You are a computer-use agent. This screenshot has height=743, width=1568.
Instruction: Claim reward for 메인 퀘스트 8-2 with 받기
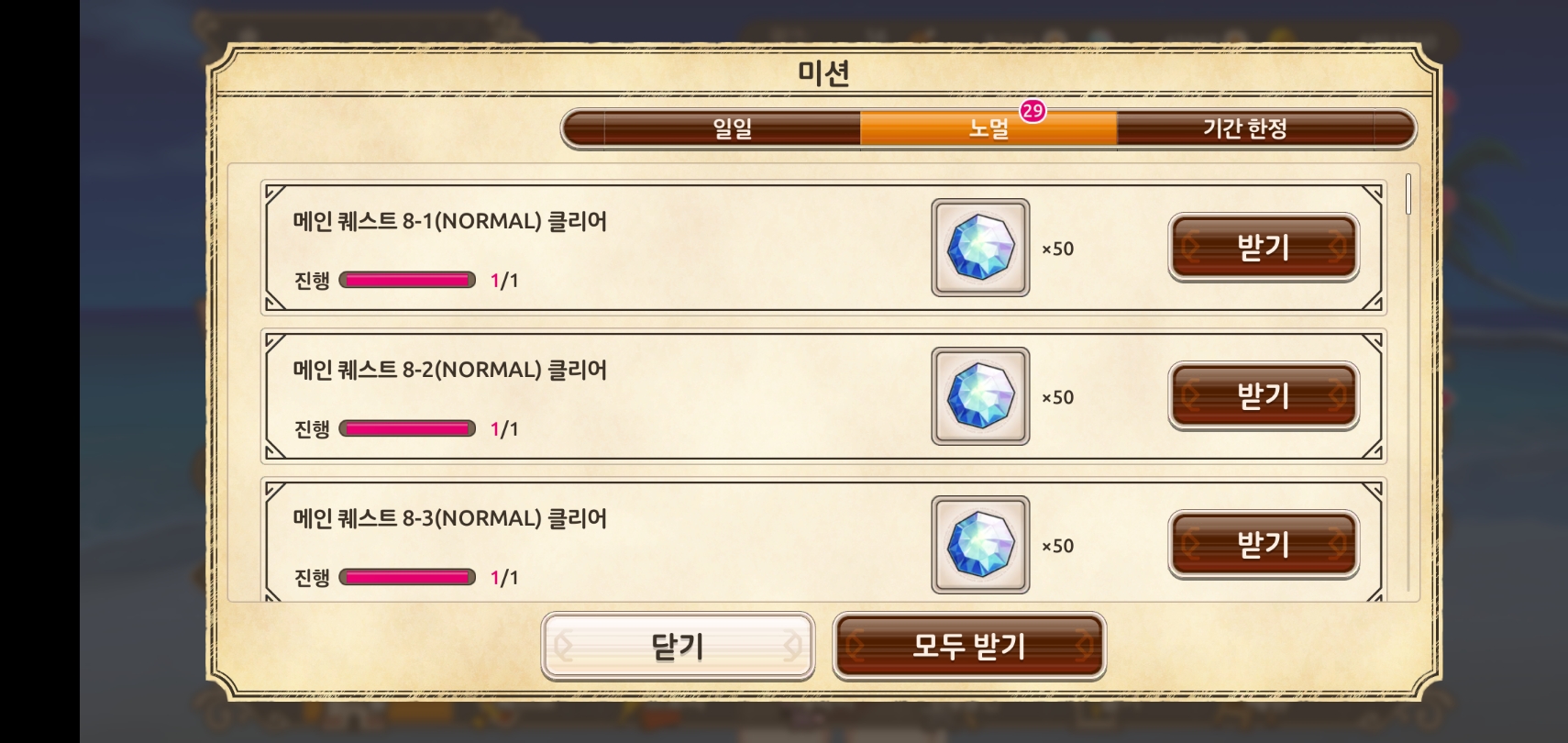1264,396
